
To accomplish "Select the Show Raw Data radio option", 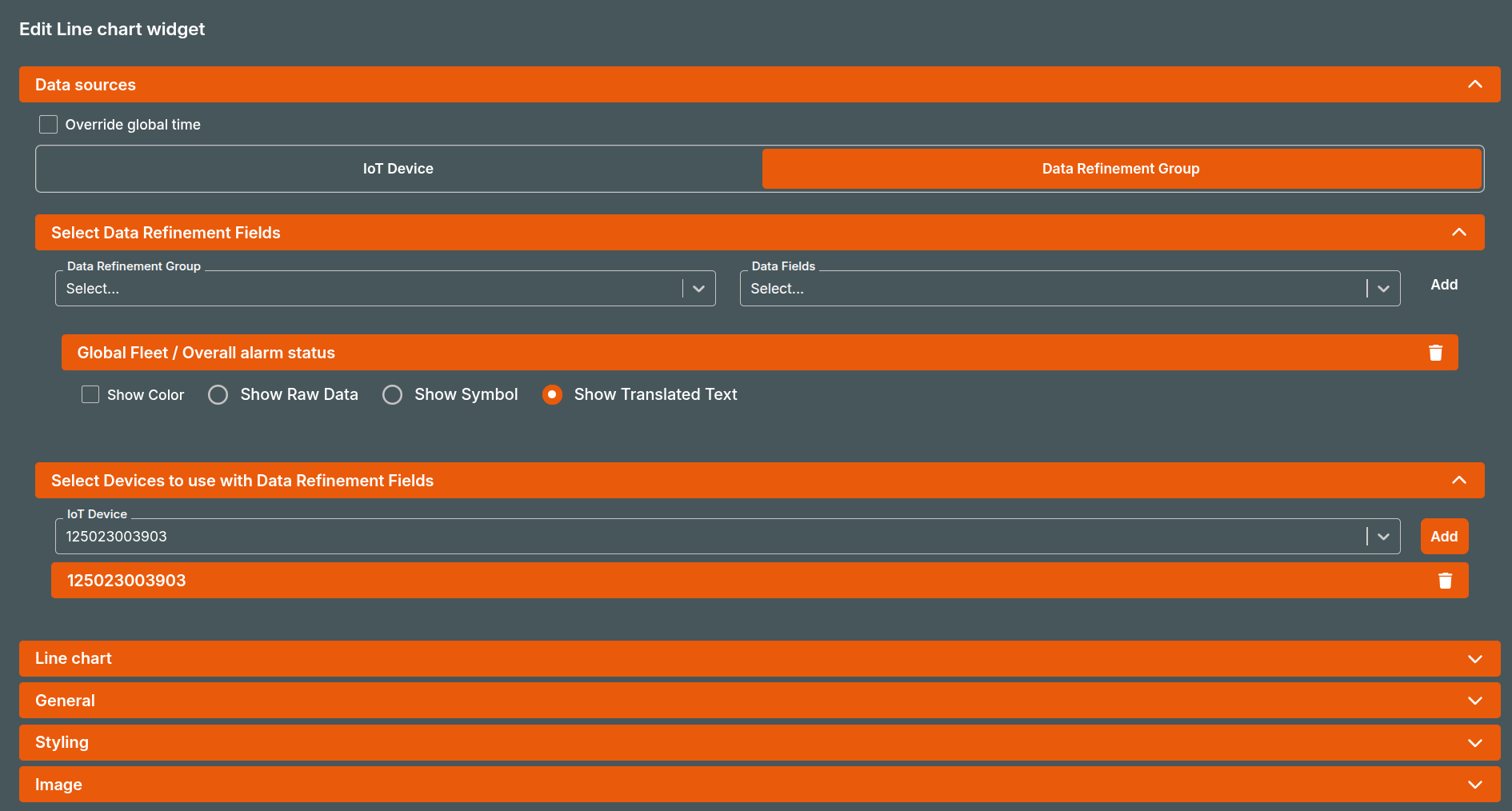I will 218,394.
